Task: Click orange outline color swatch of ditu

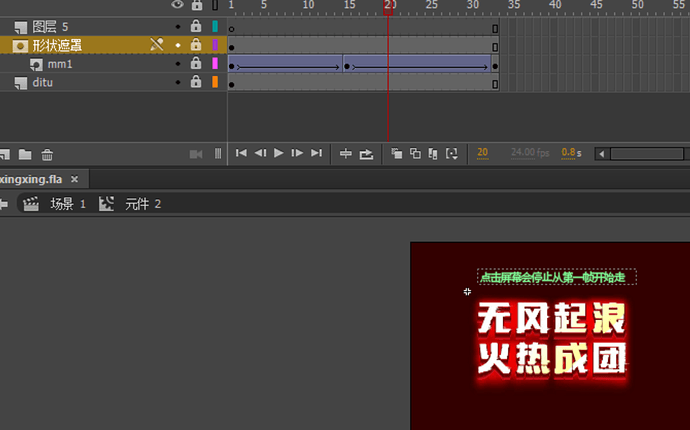Action: 215,82
